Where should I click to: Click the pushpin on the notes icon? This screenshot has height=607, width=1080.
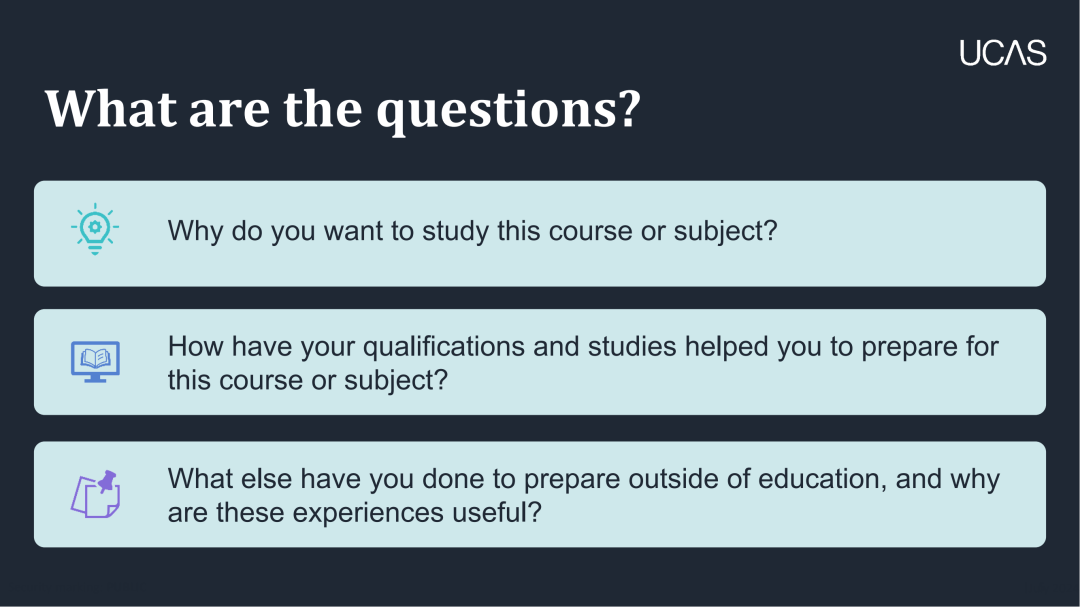[x=107, y=482]
